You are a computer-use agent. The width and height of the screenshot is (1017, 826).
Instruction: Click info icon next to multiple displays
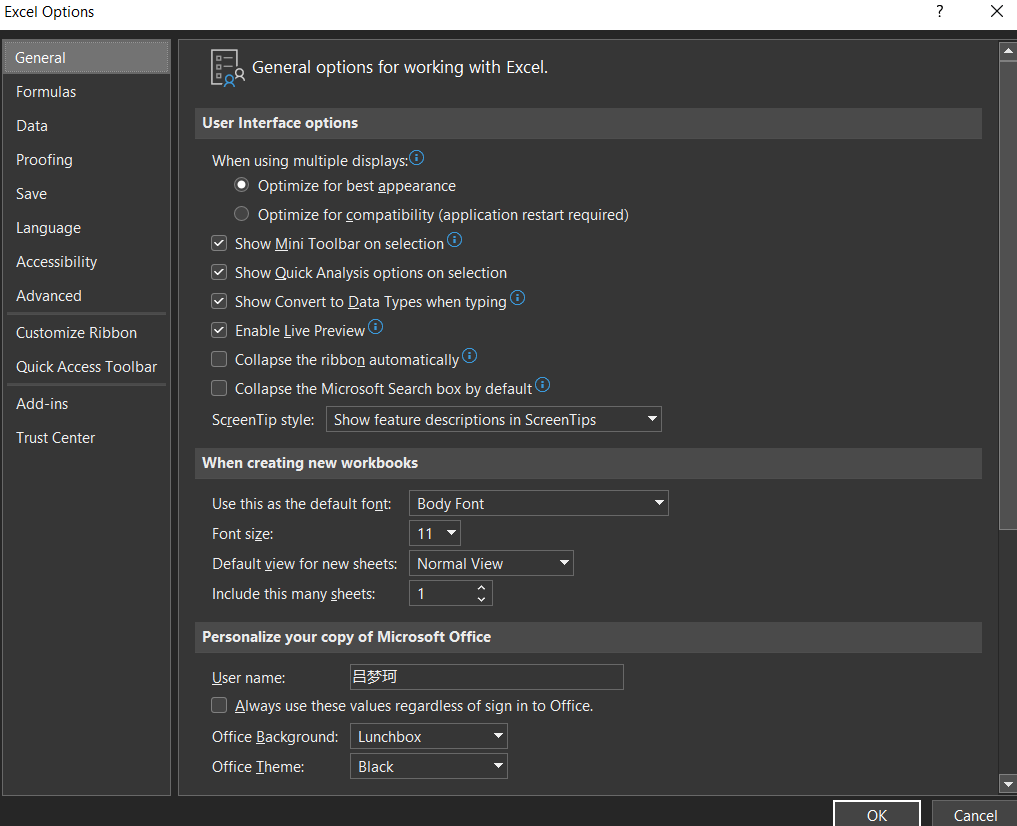pos(416,158)
